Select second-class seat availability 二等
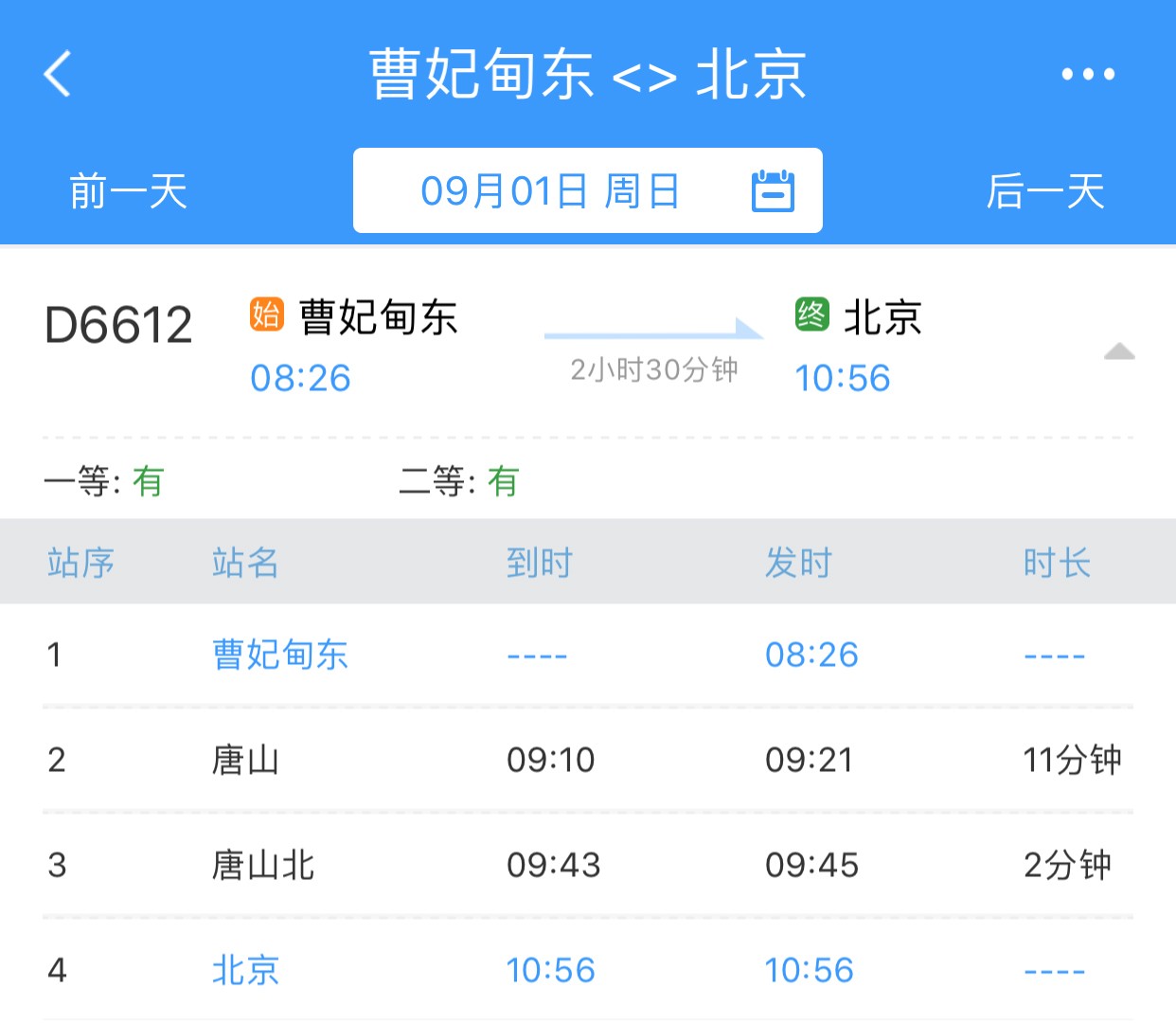The height and width of the screenshot is (1023, 1176). pos(459,481)
